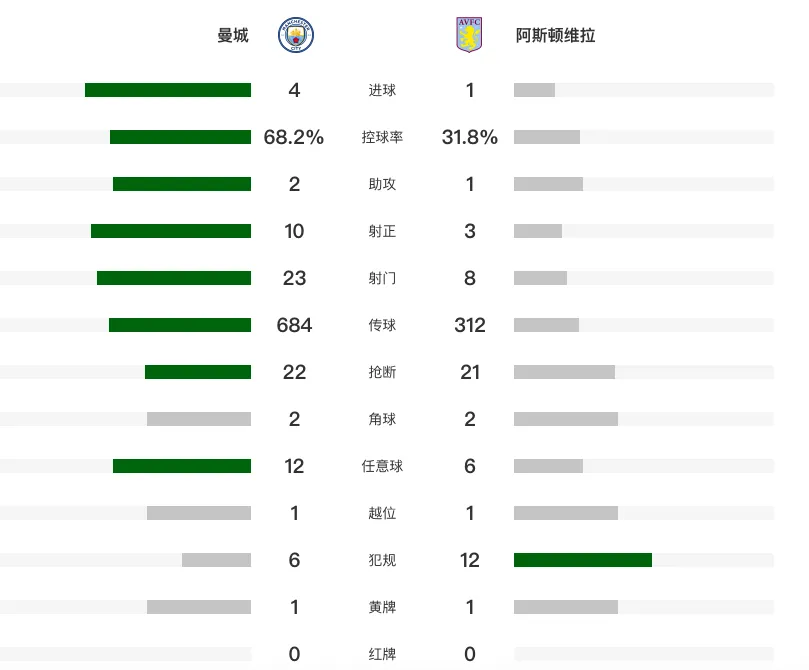Open the 阿斯顿维拉 team name link
Screen dimensions: 809x670
[x=555, y=35]
